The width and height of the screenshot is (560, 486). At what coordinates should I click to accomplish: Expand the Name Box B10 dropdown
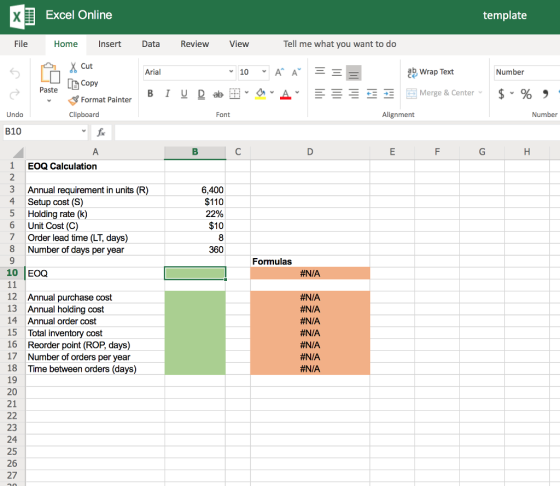tap(84, 131)
